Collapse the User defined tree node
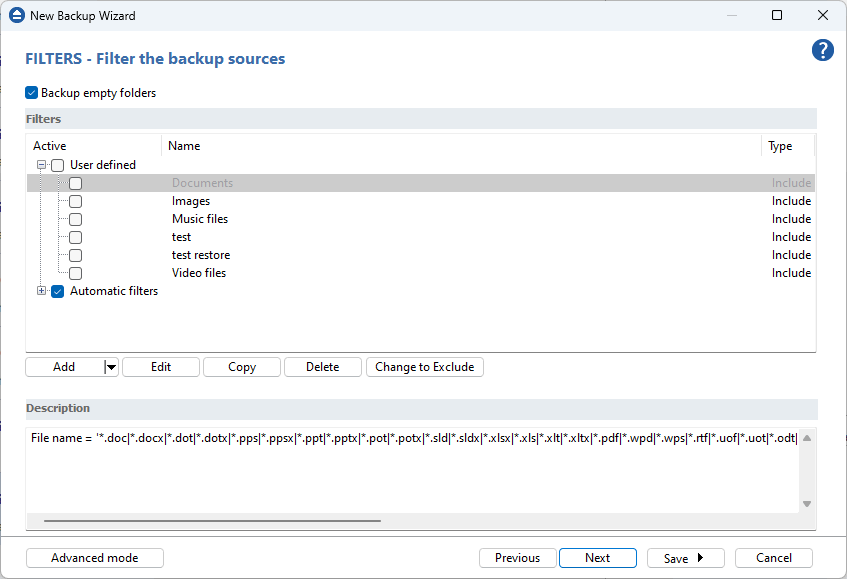847x579 pixels. [x=42, y=165]
